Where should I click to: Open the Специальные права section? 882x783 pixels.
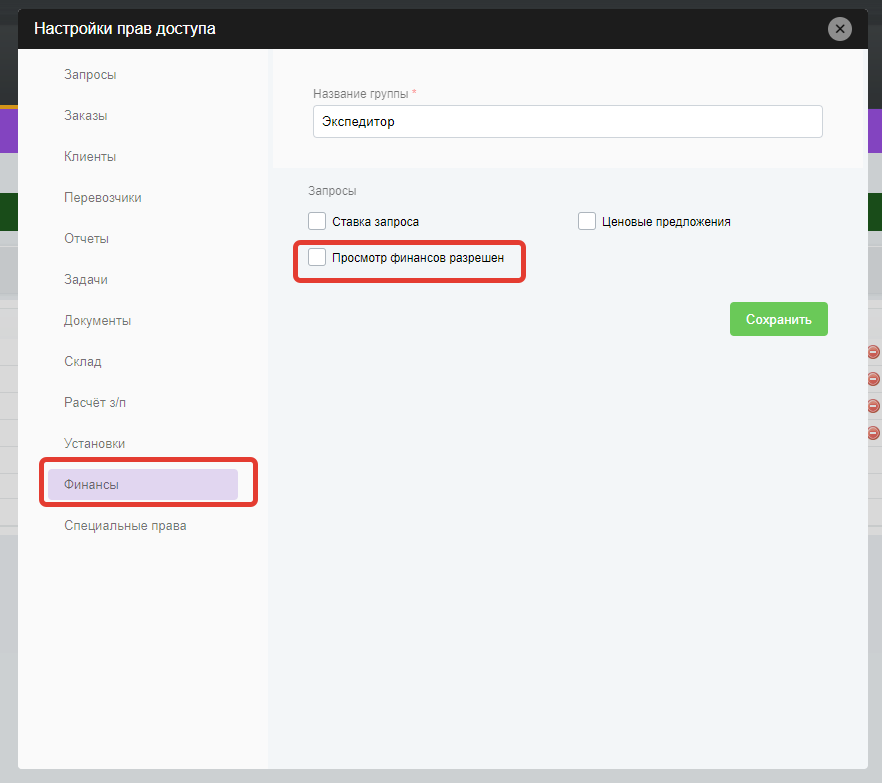(x=125, y=525)
